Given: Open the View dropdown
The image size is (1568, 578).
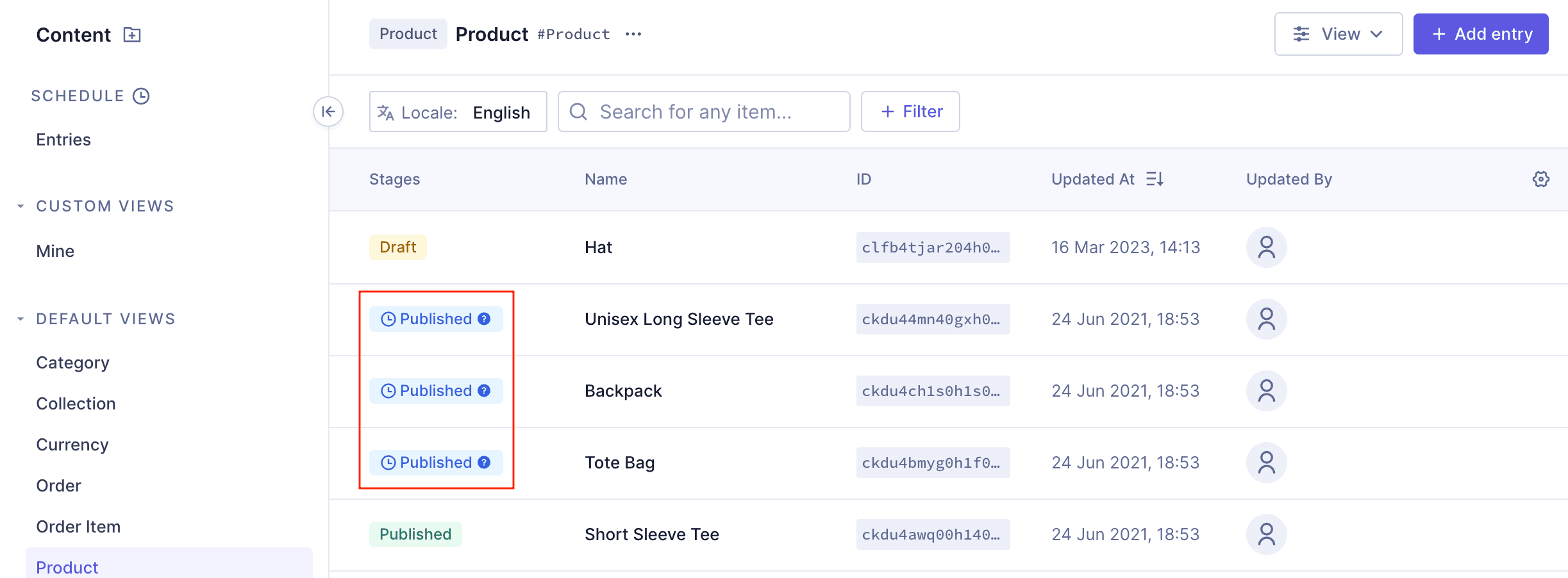Looking at the screenshot, I should pos(1338,34).
